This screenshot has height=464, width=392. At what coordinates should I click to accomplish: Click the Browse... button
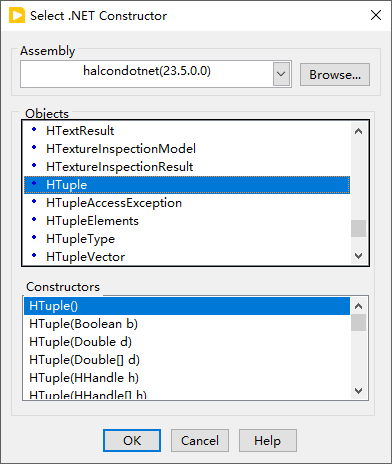tap(335, 75)
